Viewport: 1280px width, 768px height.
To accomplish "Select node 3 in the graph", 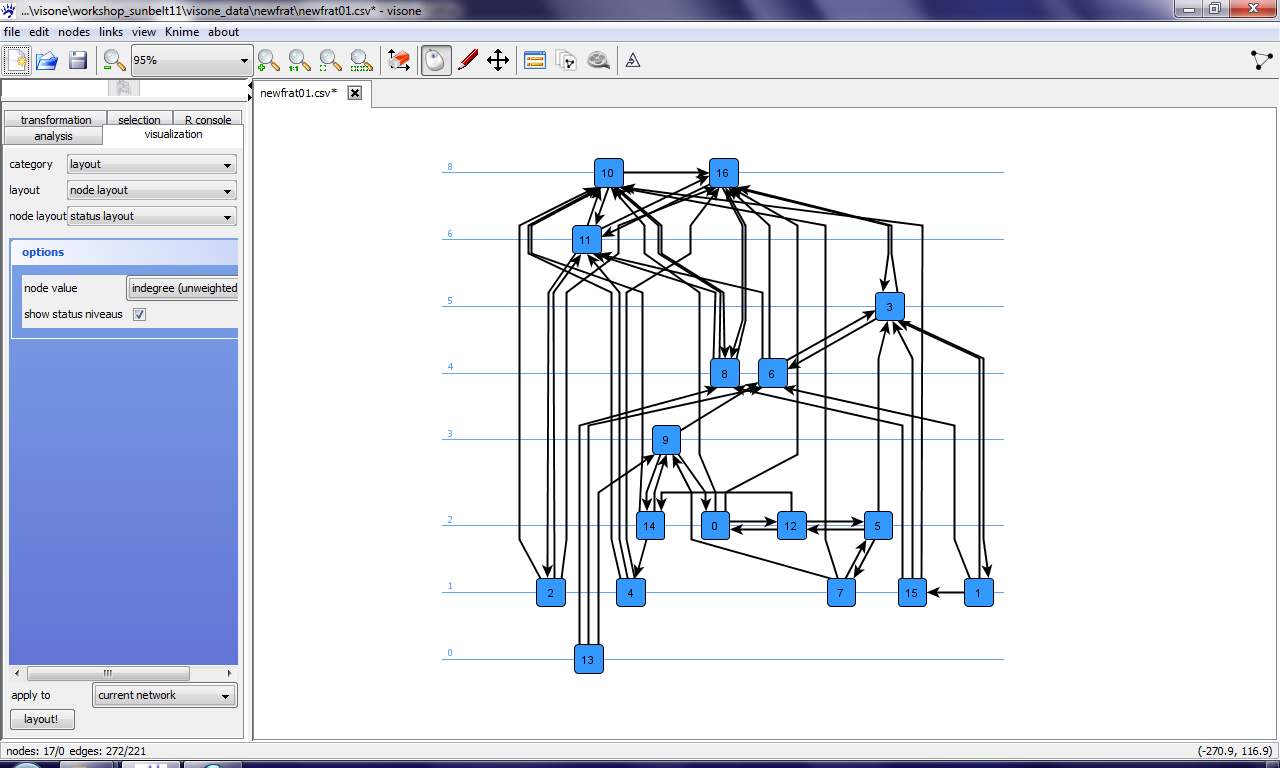I will (889, 307).
